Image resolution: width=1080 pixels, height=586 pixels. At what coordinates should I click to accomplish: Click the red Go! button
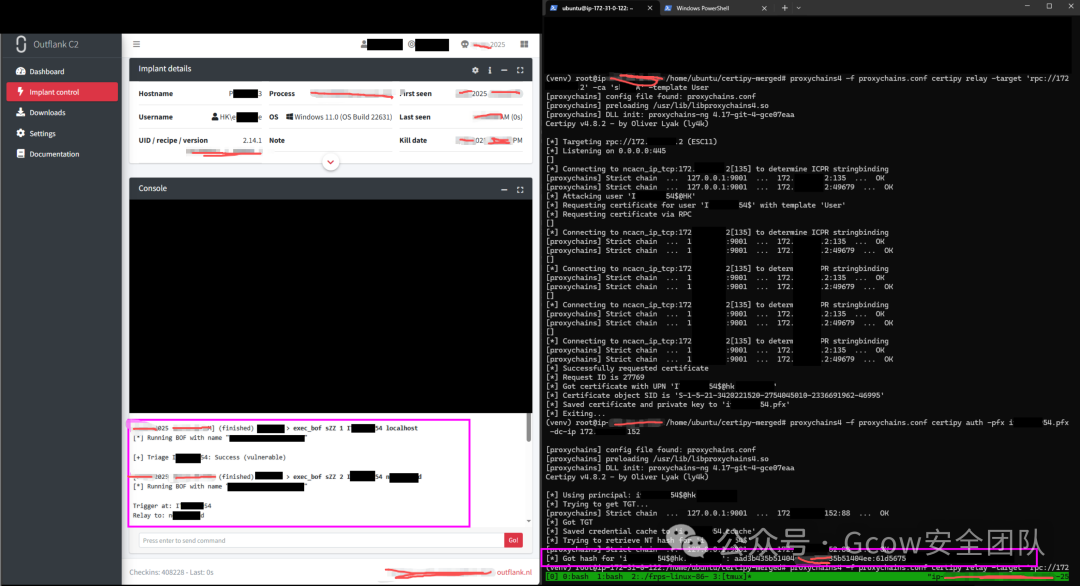[x=513, y=541]
